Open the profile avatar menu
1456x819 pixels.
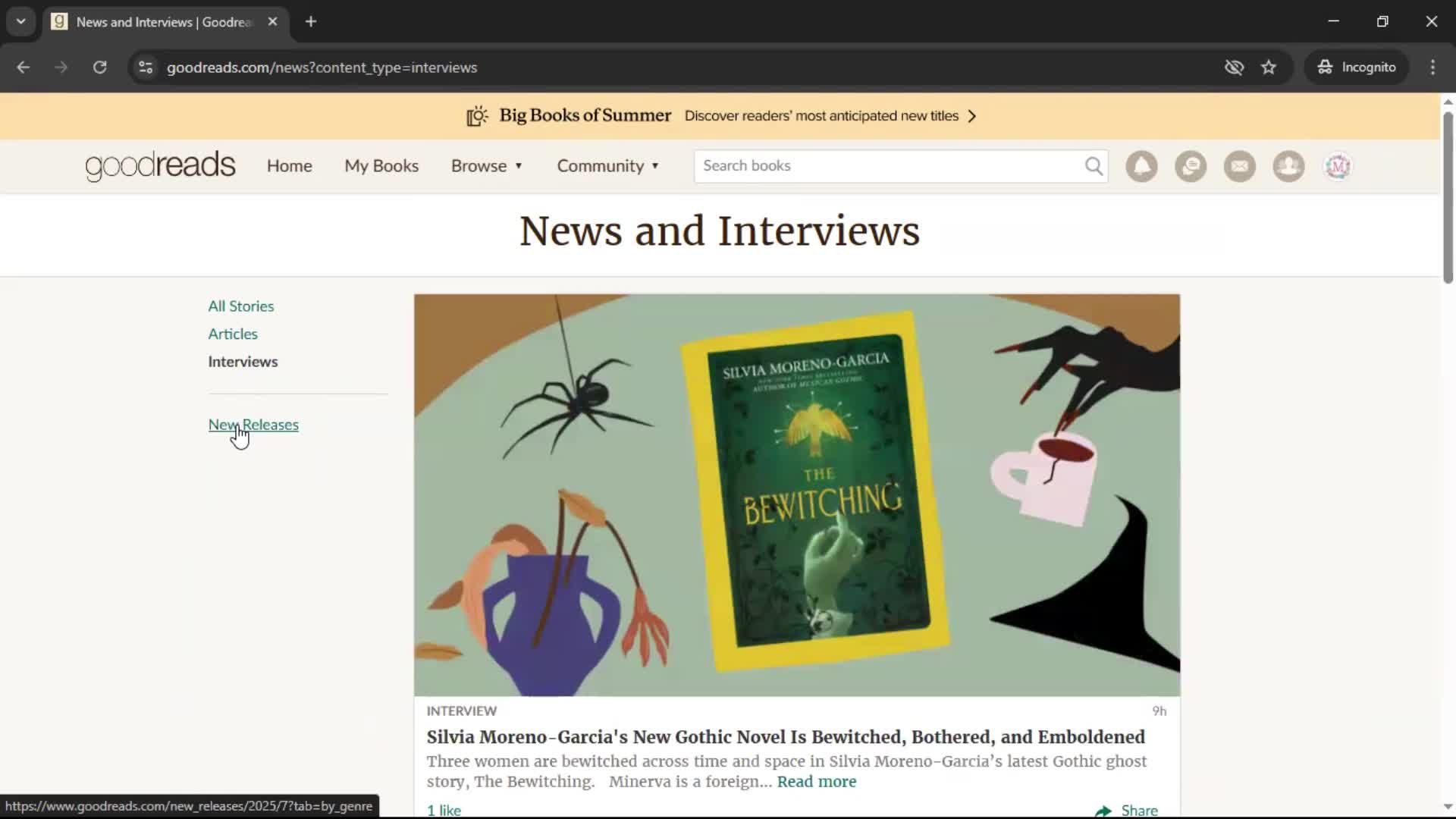[x=1338, y=166]
